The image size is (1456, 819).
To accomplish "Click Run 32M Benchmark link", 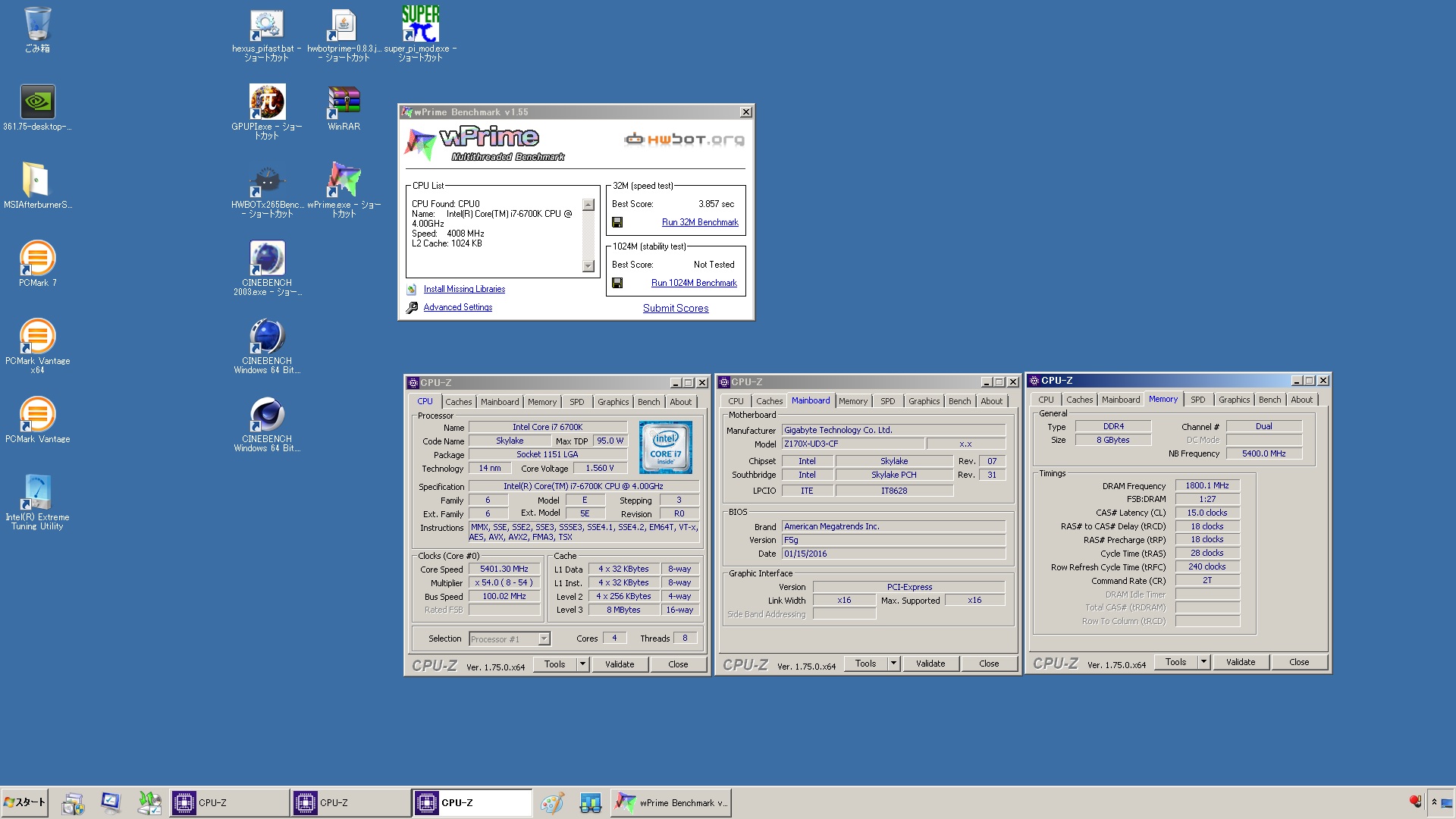I will [x=700, y=222].
